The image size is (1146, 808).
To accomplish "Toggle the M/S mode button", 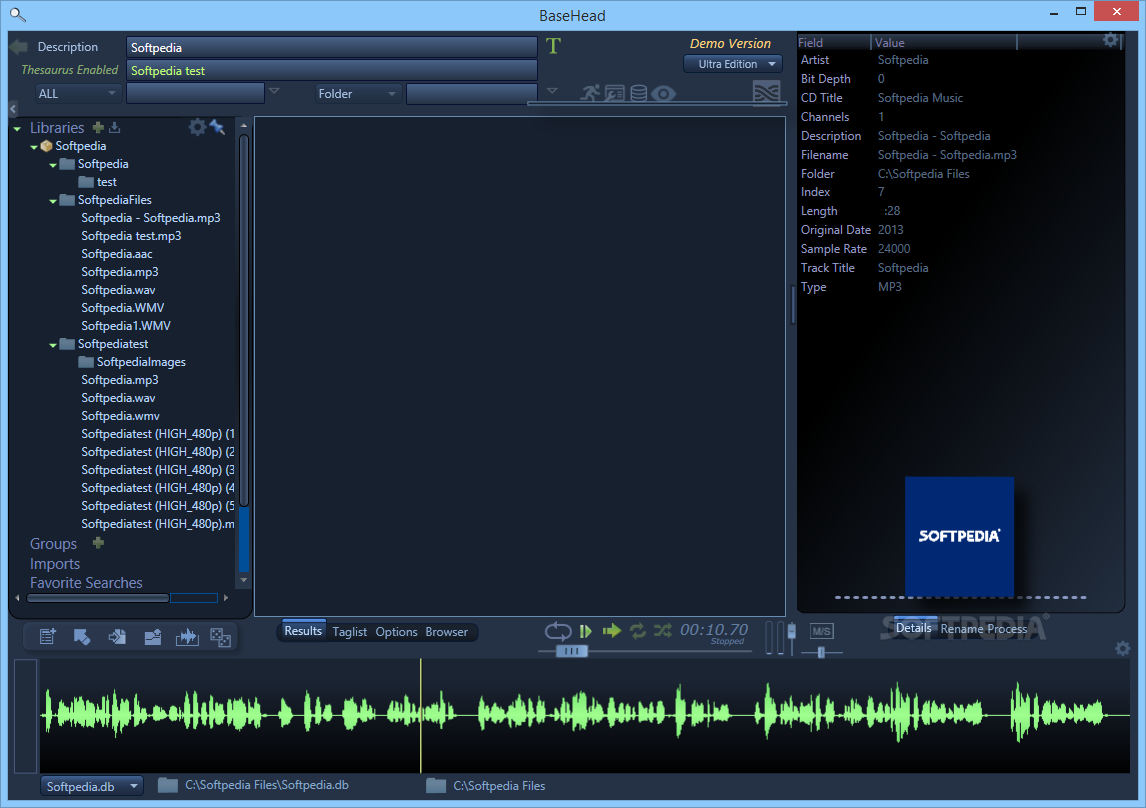I will tap(821, 631).
